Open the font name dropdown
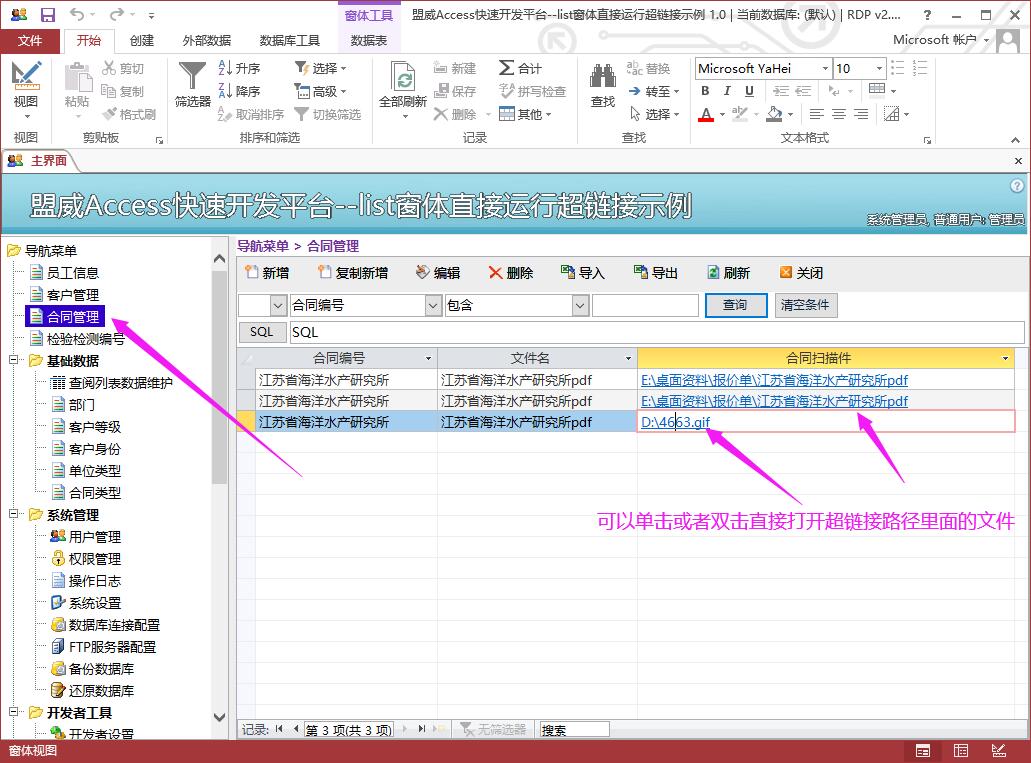Screen dimensions: 1031x763 (825, 68)
